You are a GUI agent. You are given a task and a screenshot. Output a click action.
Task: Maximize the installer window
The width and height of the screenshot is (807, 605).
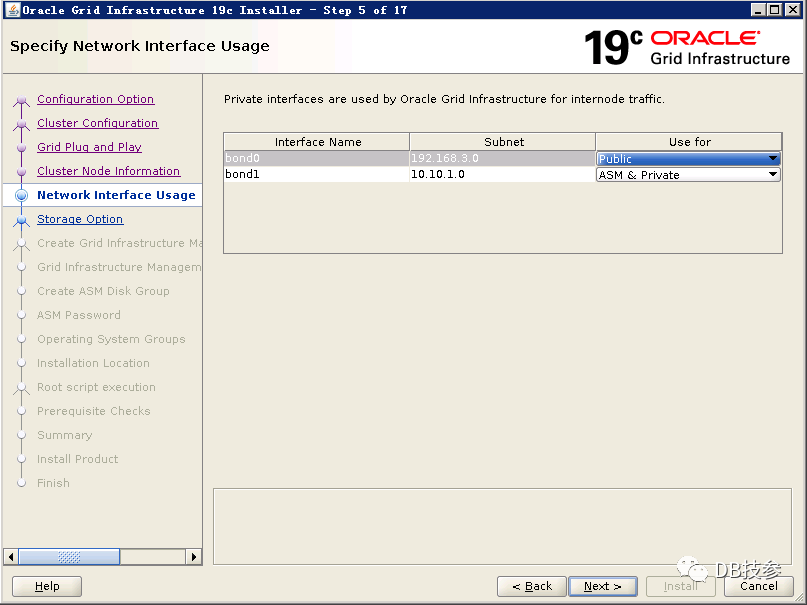point(775,10)
